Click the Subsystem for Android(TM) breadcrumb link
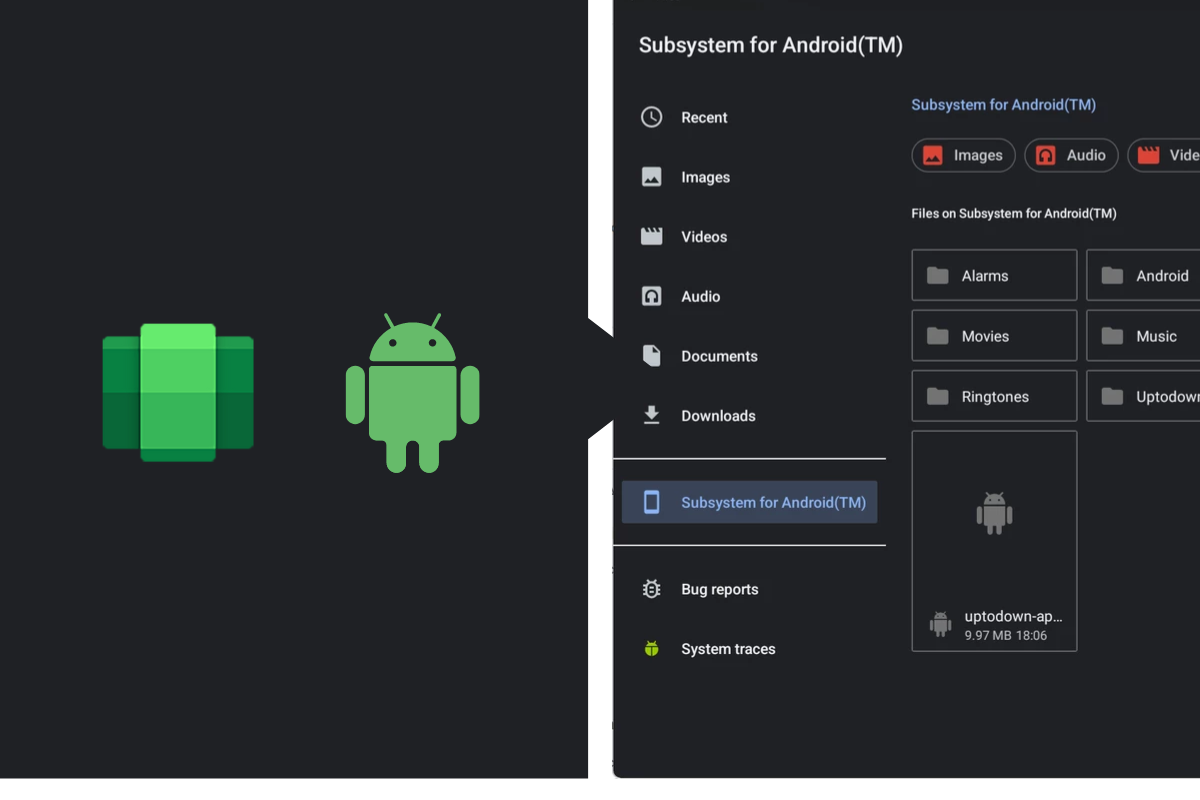 point(1003,105)
